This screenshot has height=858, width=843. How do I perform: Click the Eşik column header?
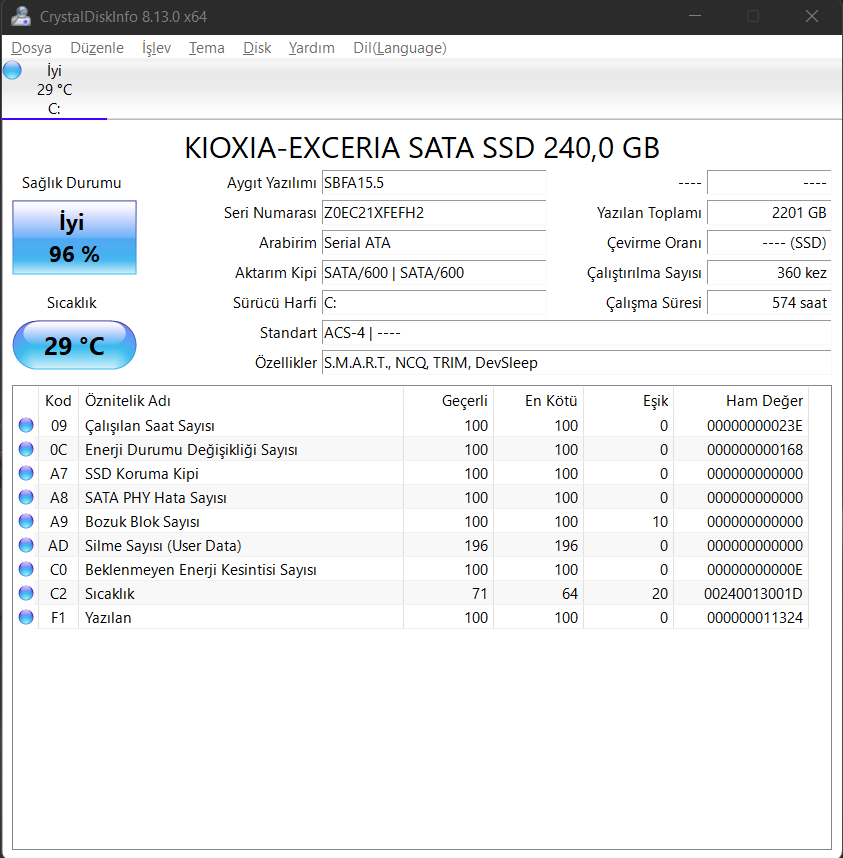629,401
